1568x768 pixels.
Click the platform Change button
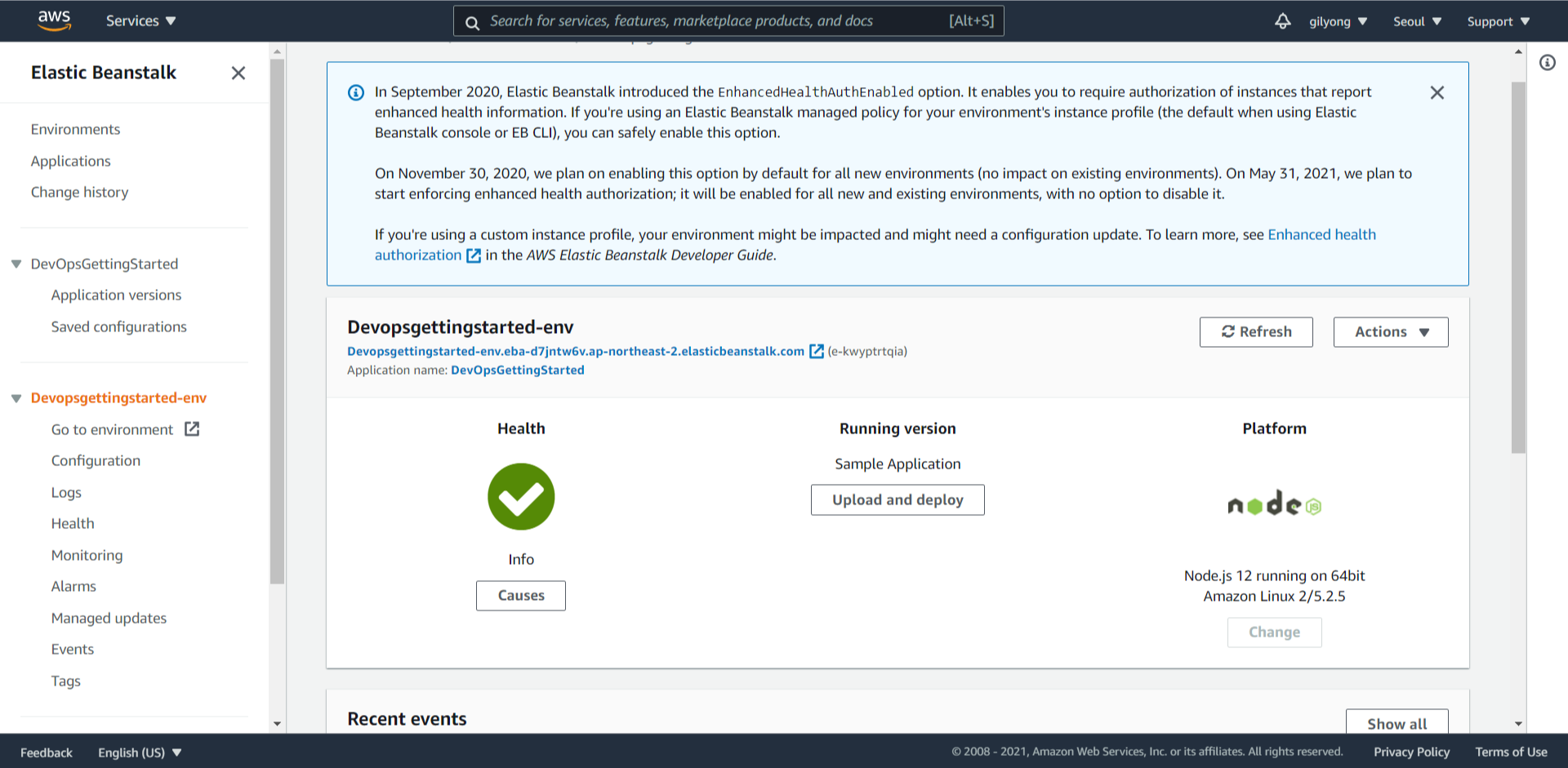pos(1274,633)
